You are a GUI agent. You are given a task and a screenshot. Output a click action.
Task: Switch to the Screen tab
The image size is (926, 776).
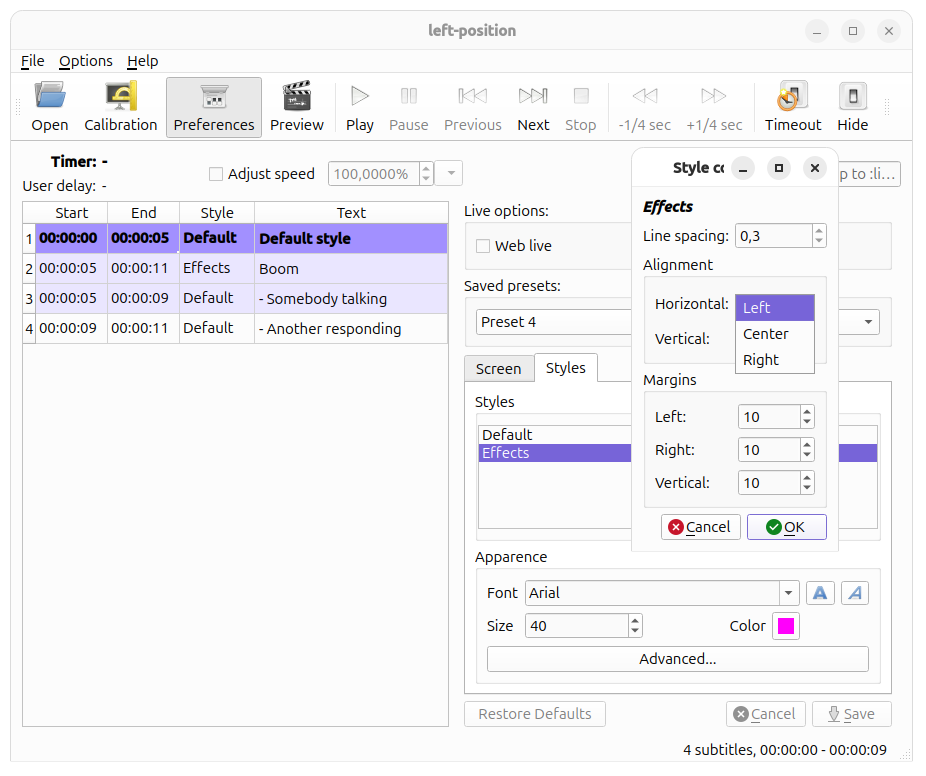[498, 369]
